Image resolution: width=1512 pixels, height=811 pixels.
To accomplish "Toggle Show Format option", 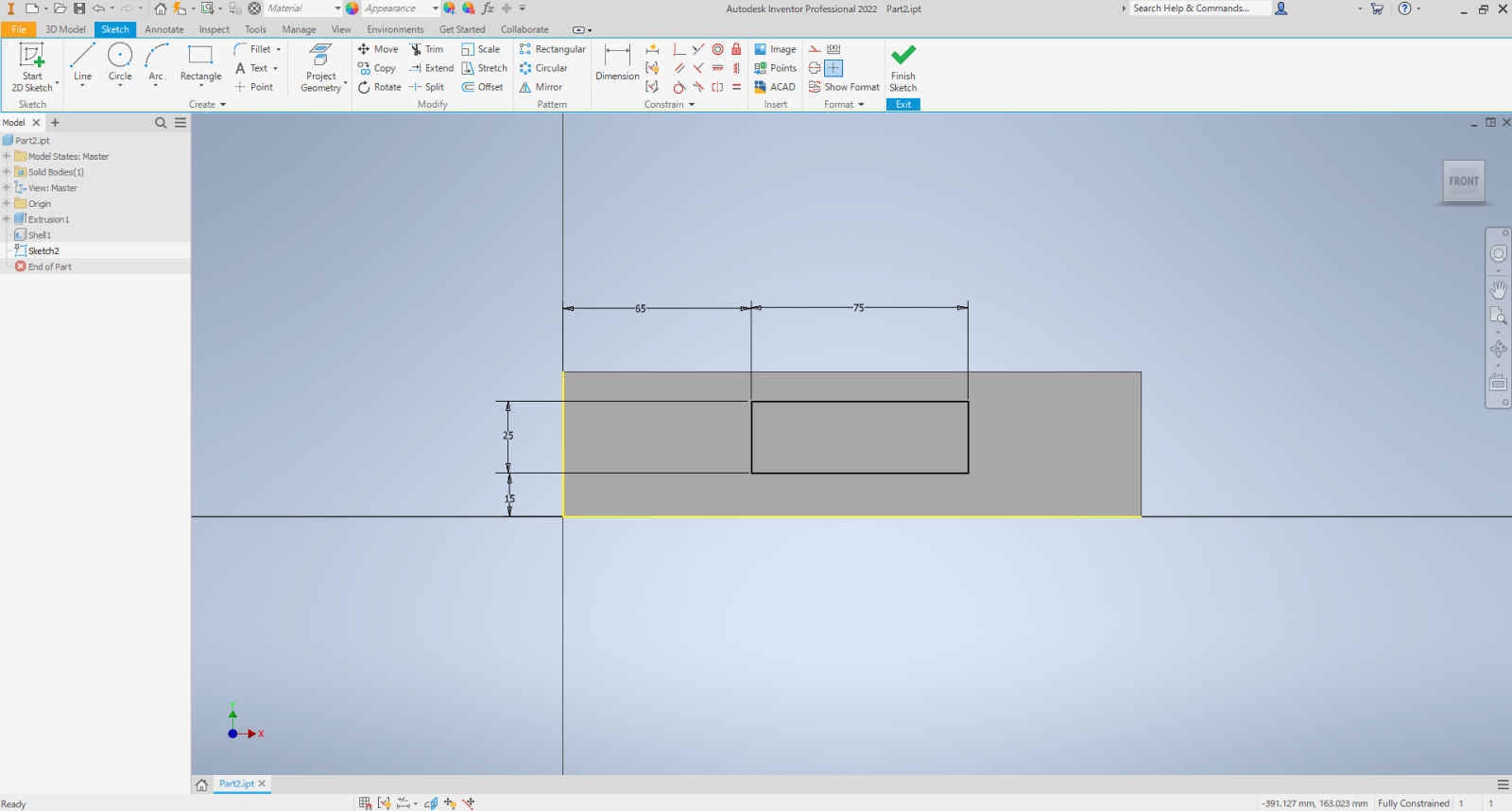I will (844, 87).
